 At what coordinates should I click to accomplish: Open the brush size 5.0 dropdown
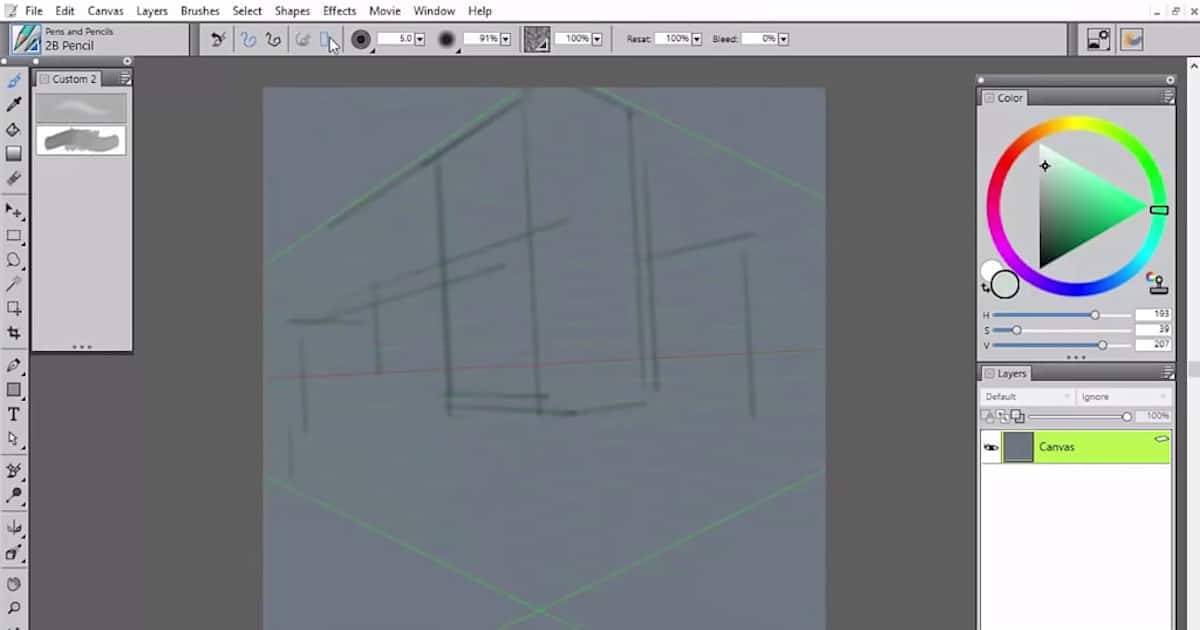[420, 38]
